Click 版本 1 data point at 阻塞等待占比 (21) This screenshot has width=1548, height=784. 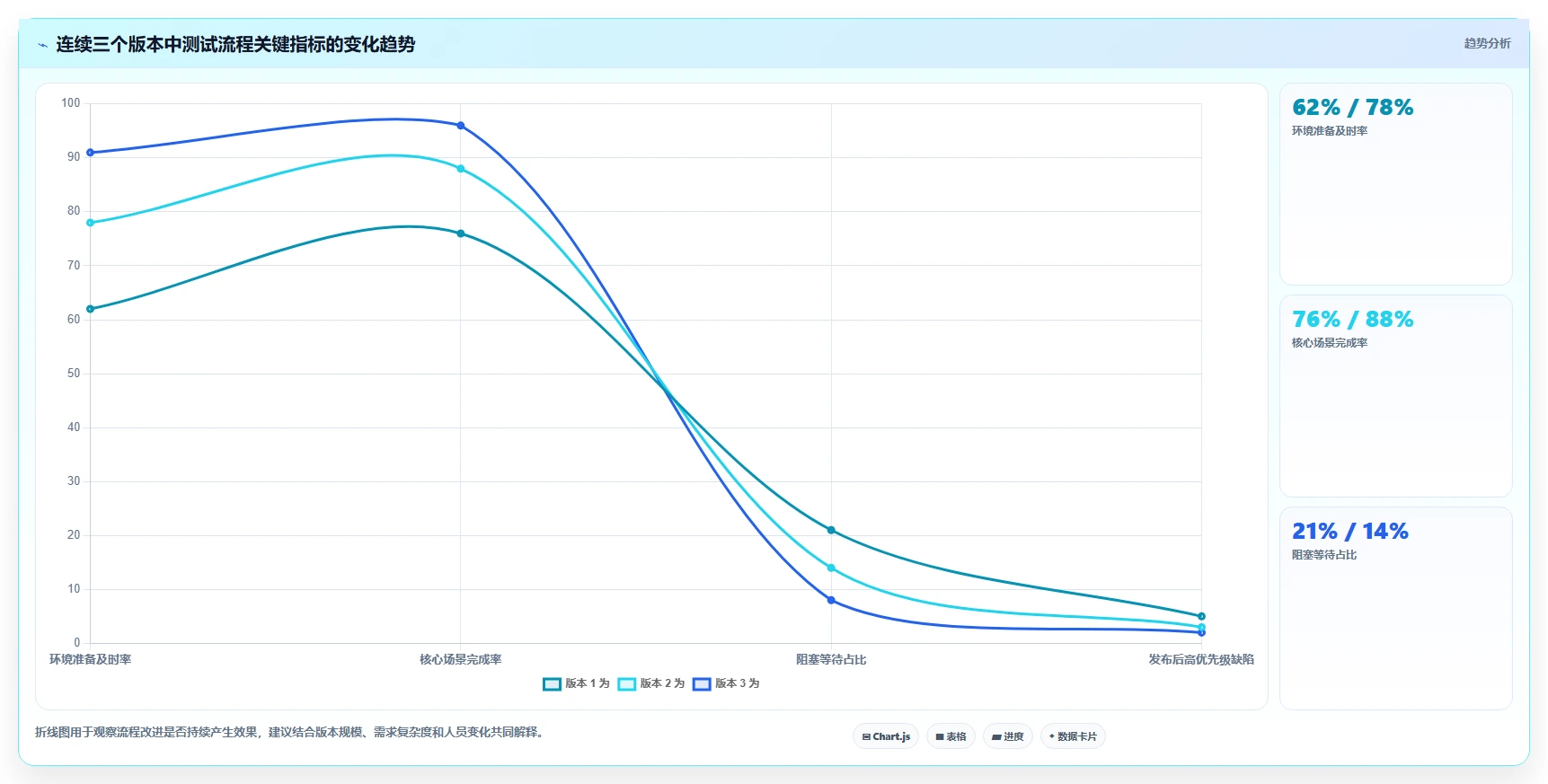point(831,530)
